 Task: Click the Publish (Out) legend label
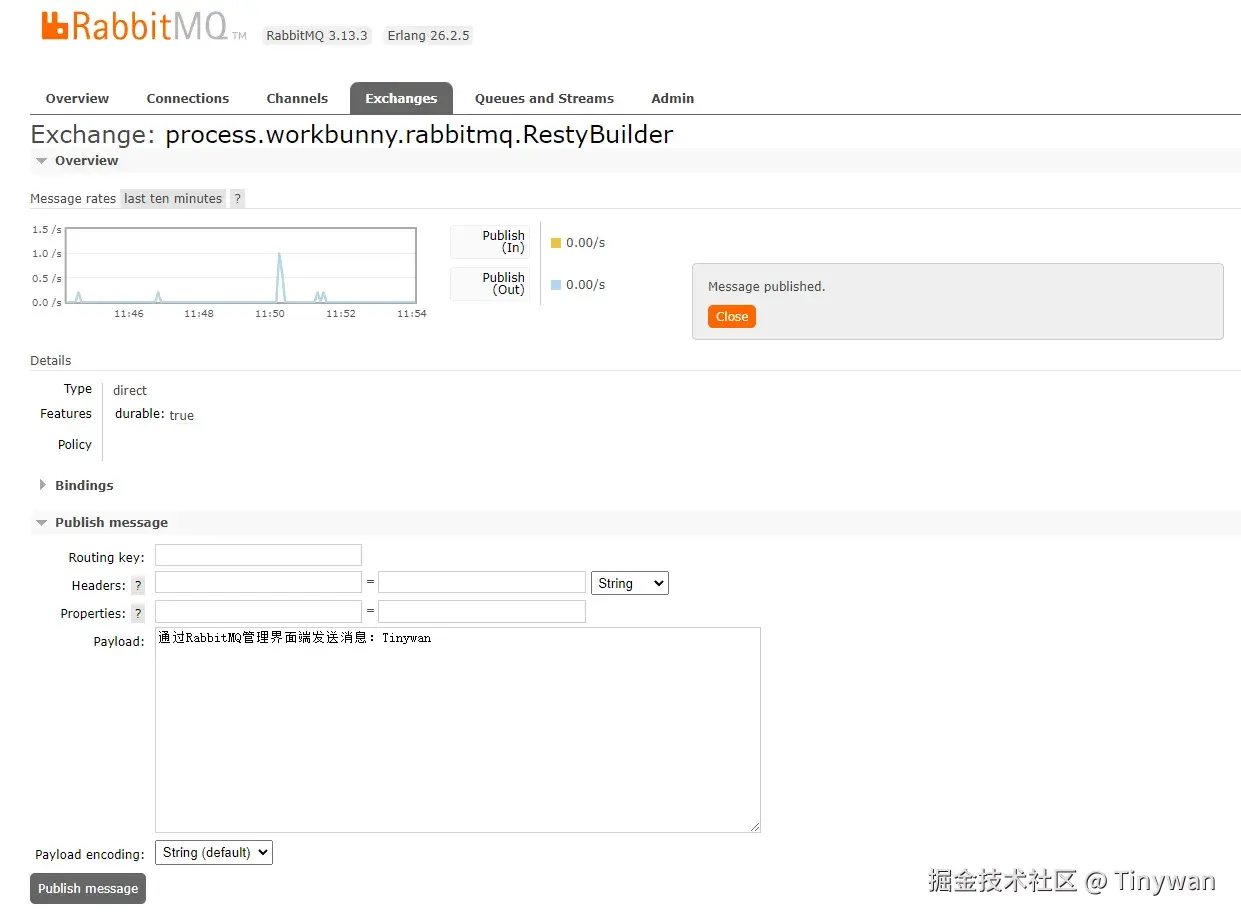pos(490,283)
